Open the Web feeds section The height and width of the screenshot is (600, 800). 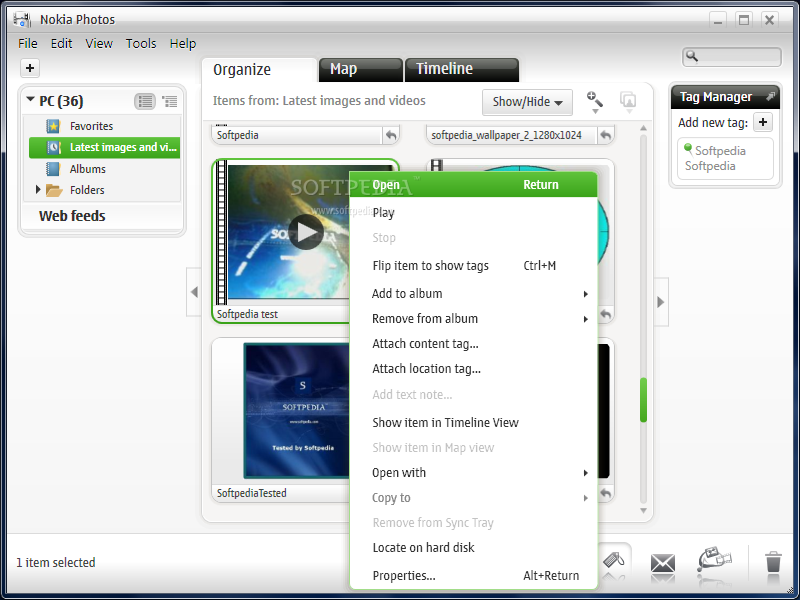[x=72, y=216]
